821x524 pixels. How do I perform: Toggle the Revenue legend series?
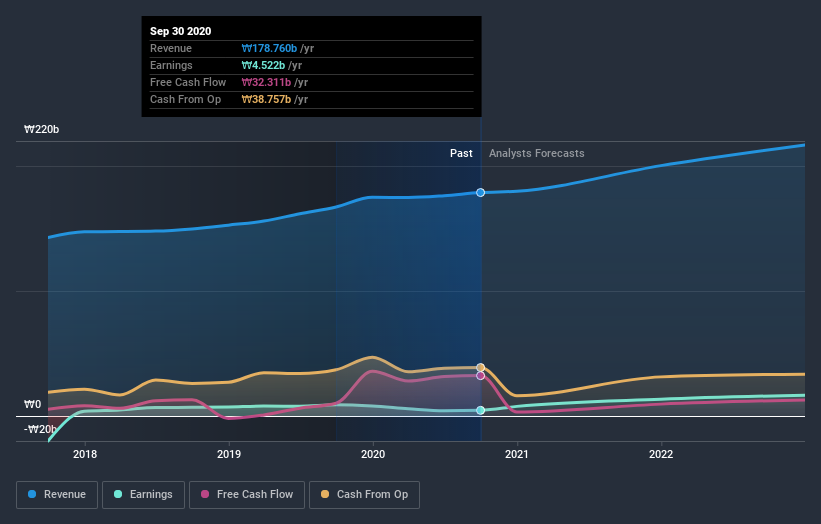[57, 495]
